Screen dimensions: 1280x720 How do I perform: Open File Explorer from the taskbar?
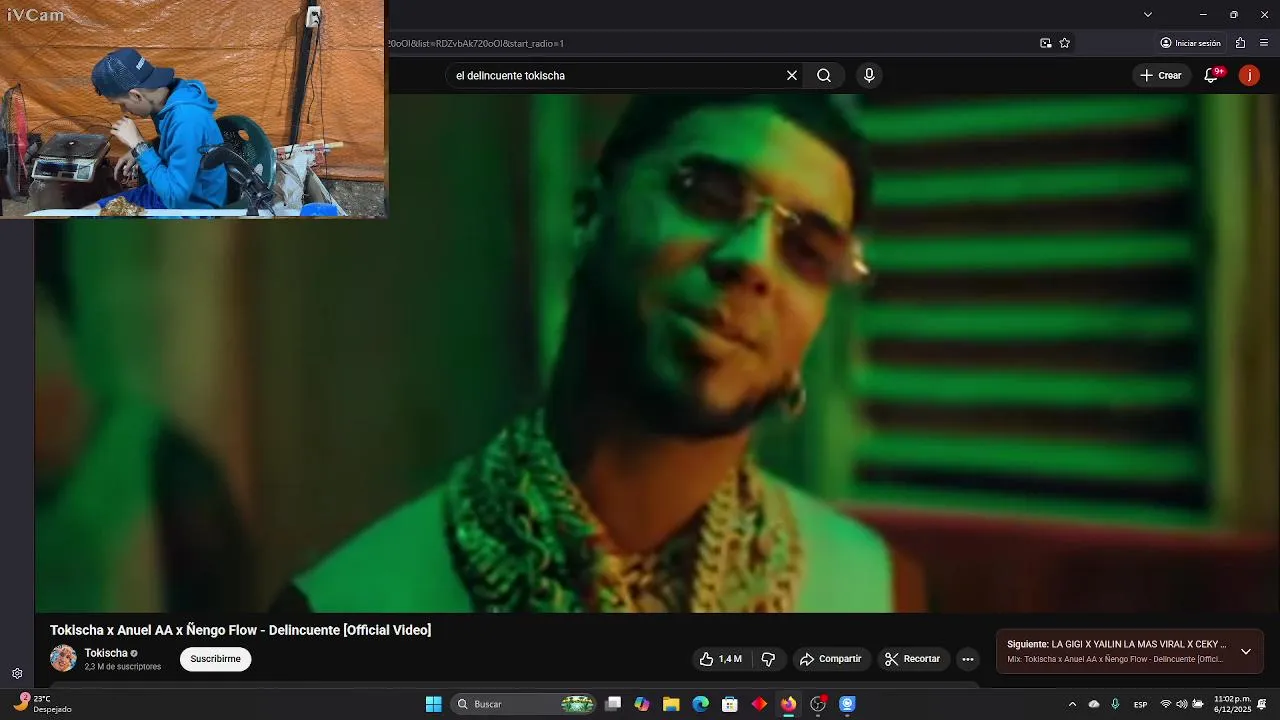point(671,704)
